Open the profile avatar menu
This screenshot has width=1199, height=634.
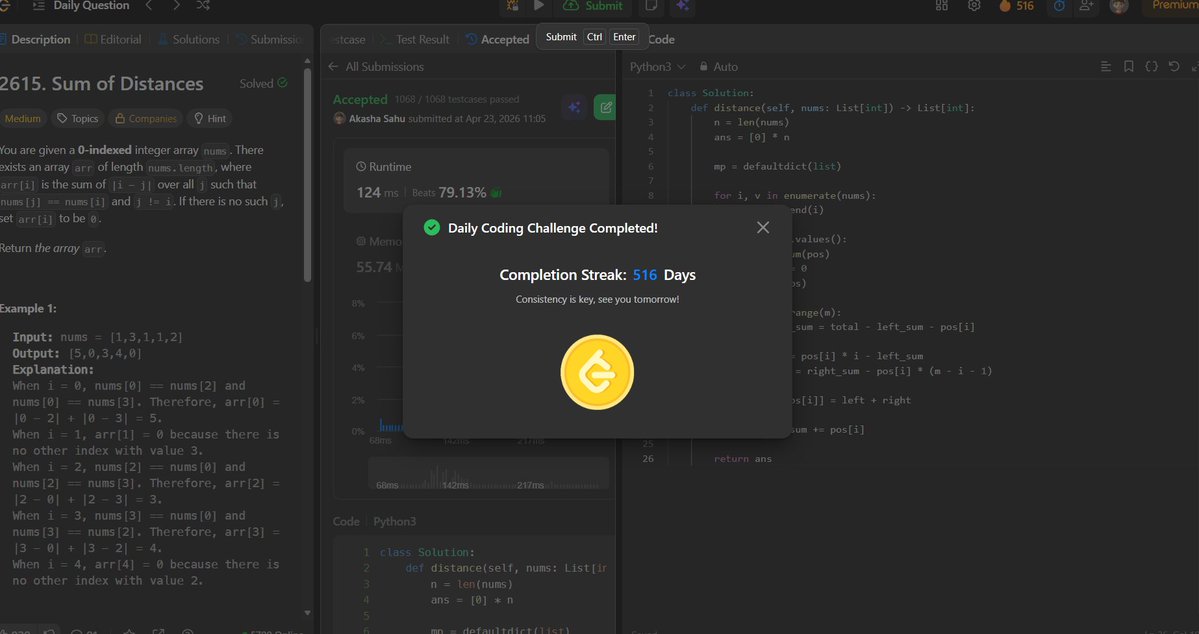point(1119,6)
